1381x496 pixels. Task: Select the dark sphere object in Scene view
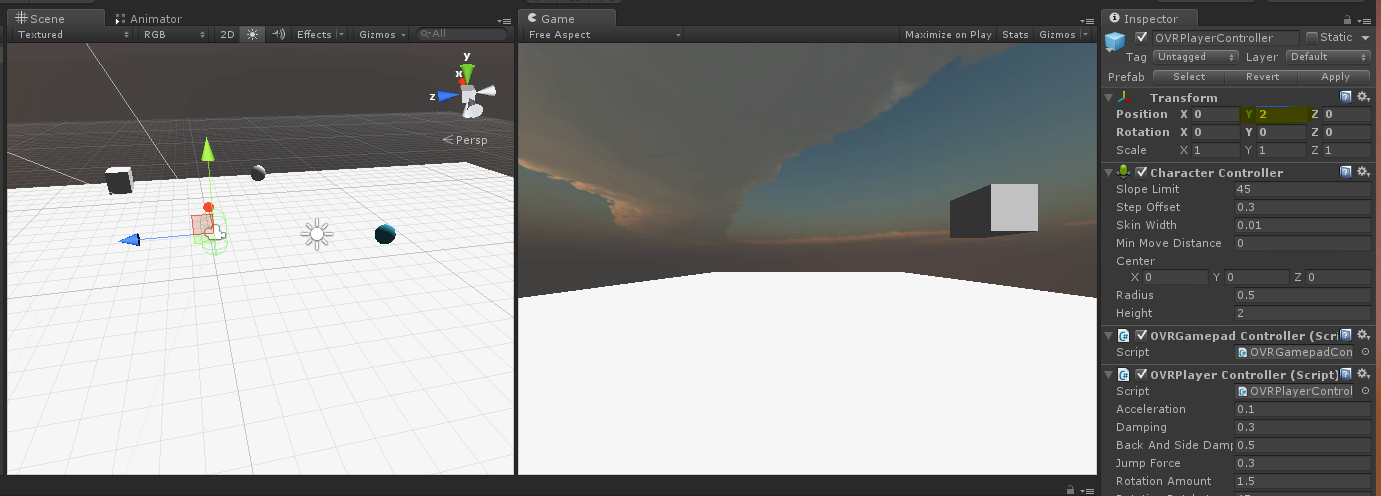385,234
